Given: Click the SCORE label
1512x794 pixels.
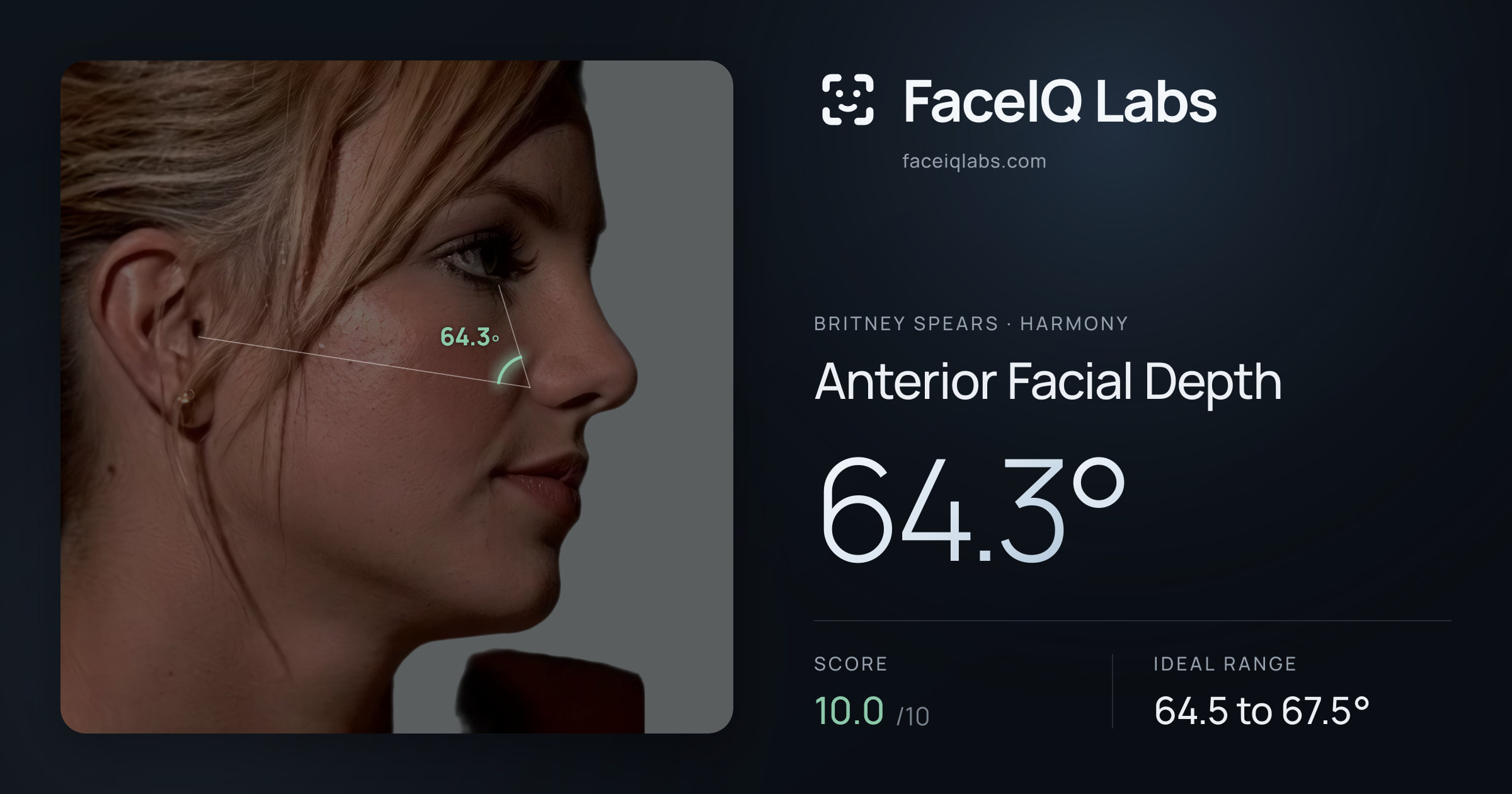Looking at the screenshot, I should coord(850,664).
